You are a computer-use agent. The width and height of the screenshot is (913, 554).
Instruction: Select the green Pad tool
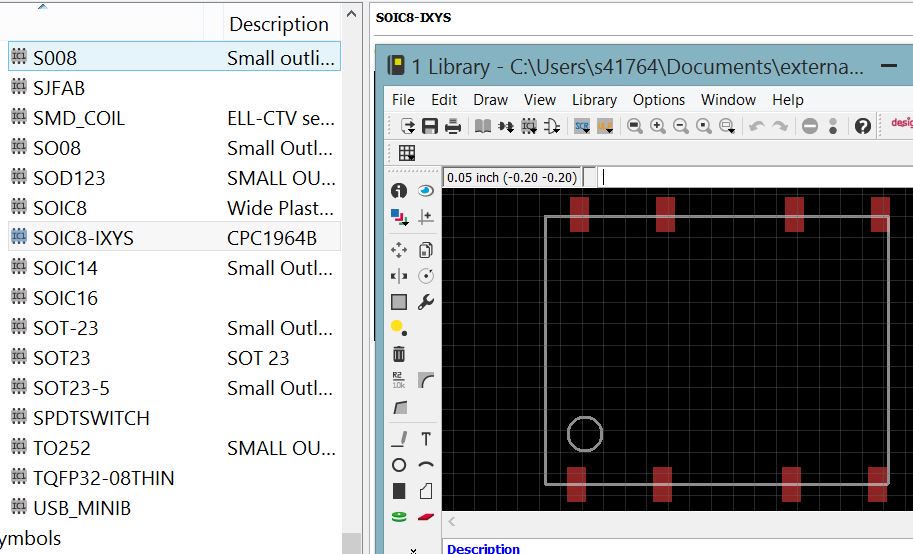(x=399, y=516)
